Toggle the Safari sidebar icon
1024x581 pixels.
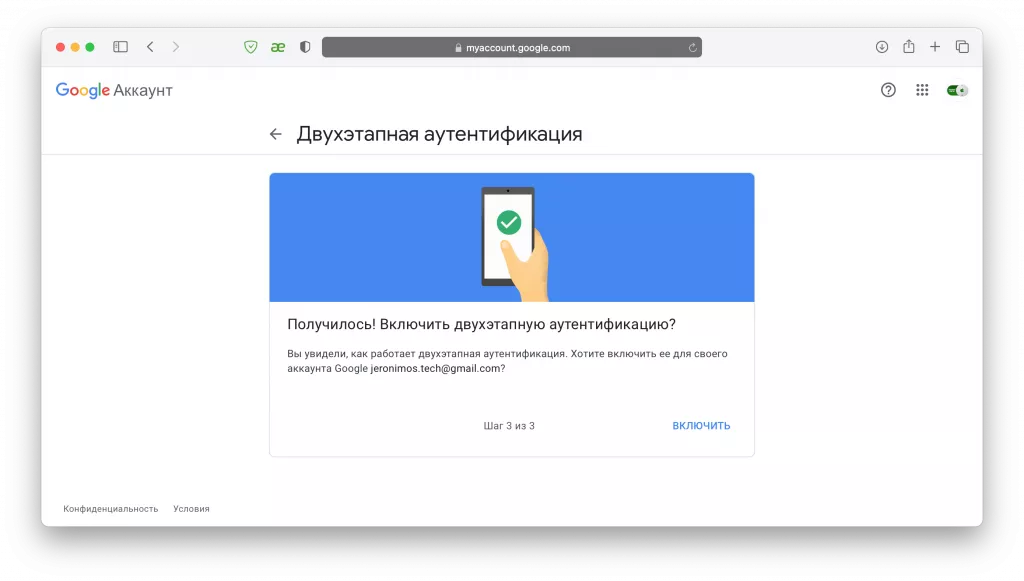click(120, 47)
